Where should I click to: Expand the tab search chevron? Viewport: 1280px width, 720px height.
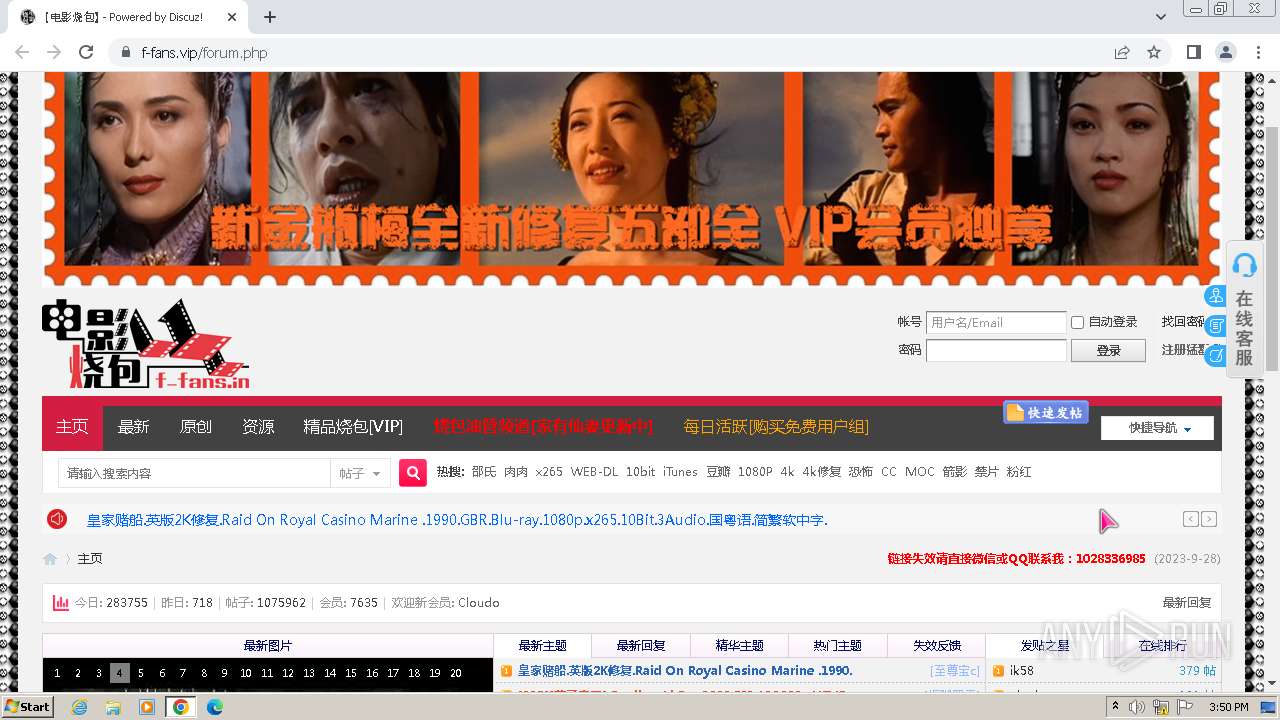pyautogui.click(x=1161, y=17)
